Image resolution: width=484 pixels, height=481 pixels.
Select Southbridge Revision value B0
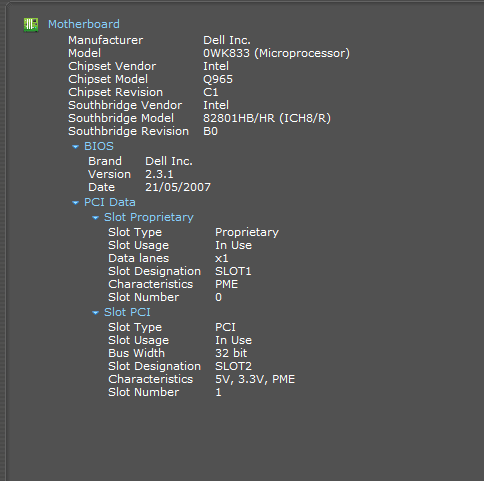(x=210, y=131)
